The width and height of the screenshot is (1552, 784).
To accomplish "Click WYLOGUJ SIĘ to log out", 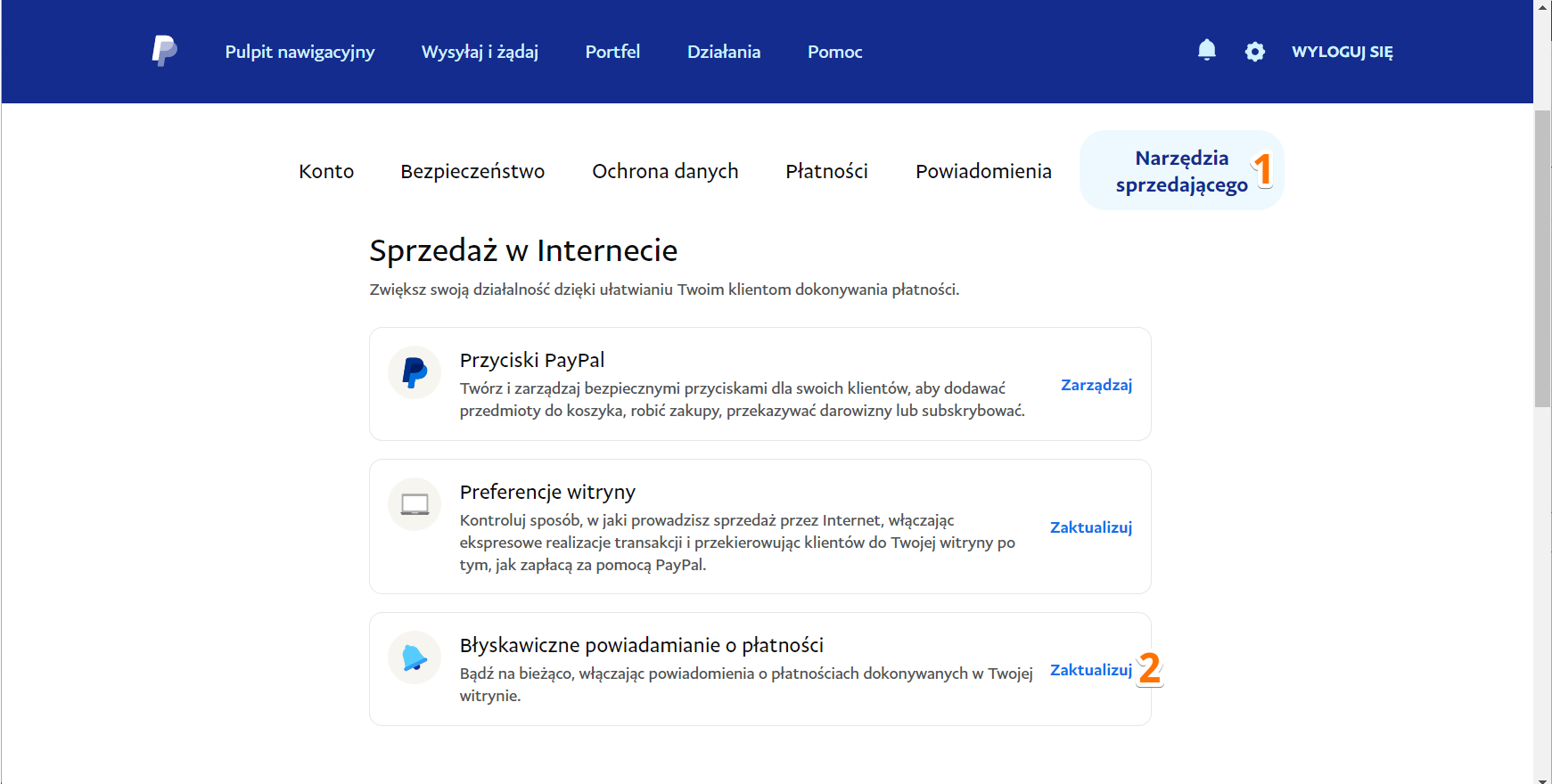I will (x=1343, y=52).
